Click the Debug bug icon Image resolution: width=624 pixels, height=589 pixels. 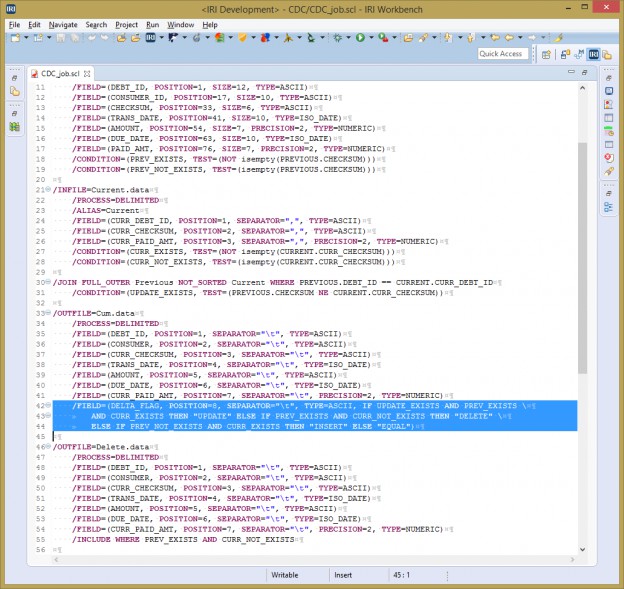[x=337, y=38]
